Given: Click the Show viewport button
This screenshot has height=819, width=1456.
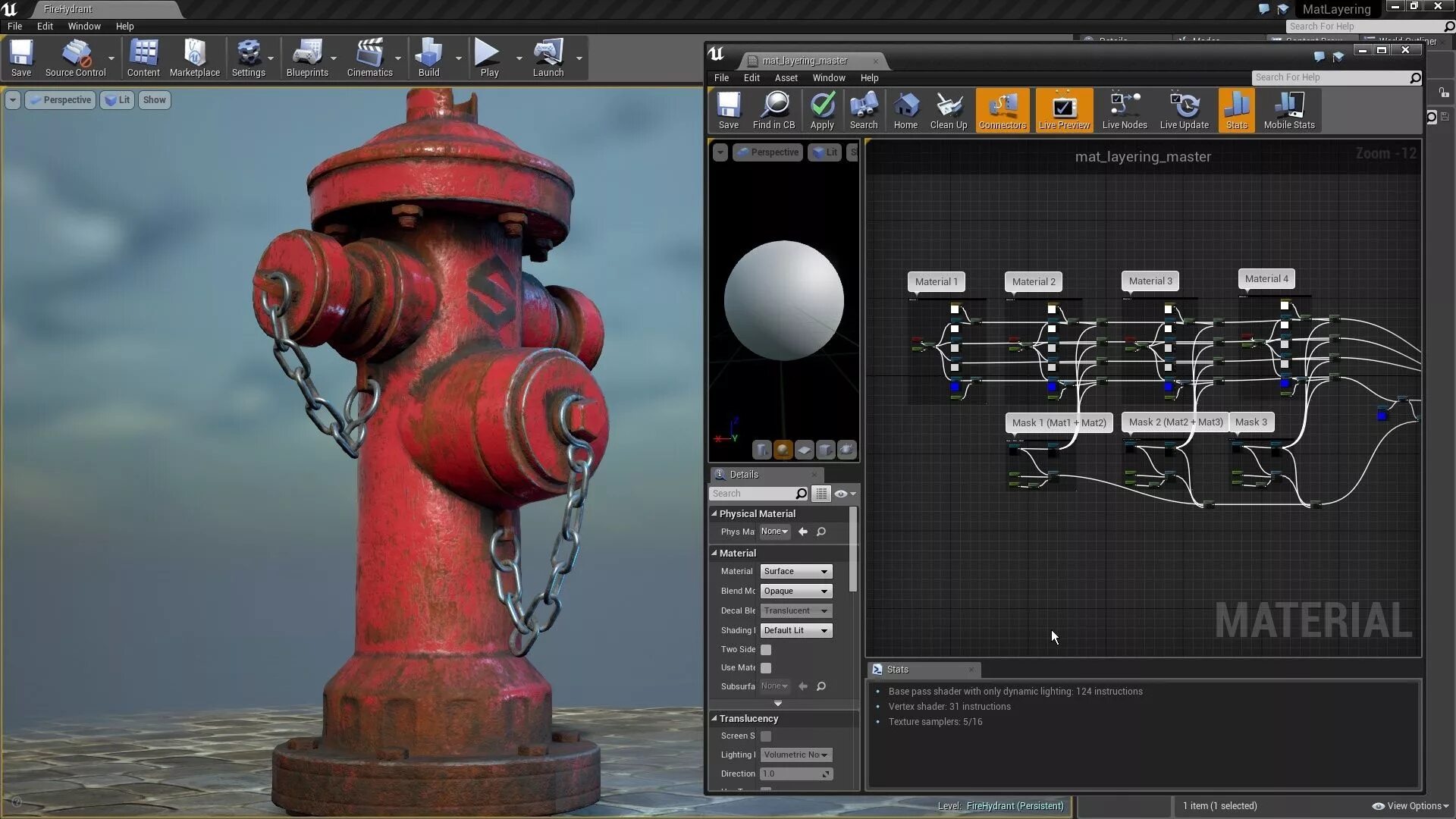Looking at the screenshot, I should click(x=154, y=100).
